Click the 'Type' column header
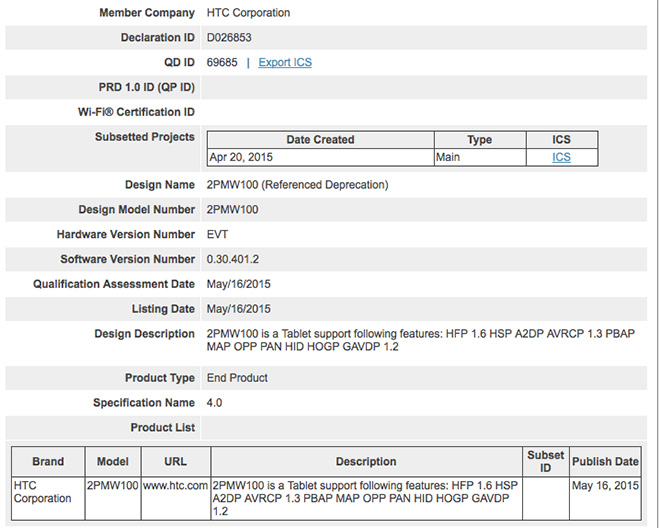Screen dimensions: 660x528 (x=479, y=139)
